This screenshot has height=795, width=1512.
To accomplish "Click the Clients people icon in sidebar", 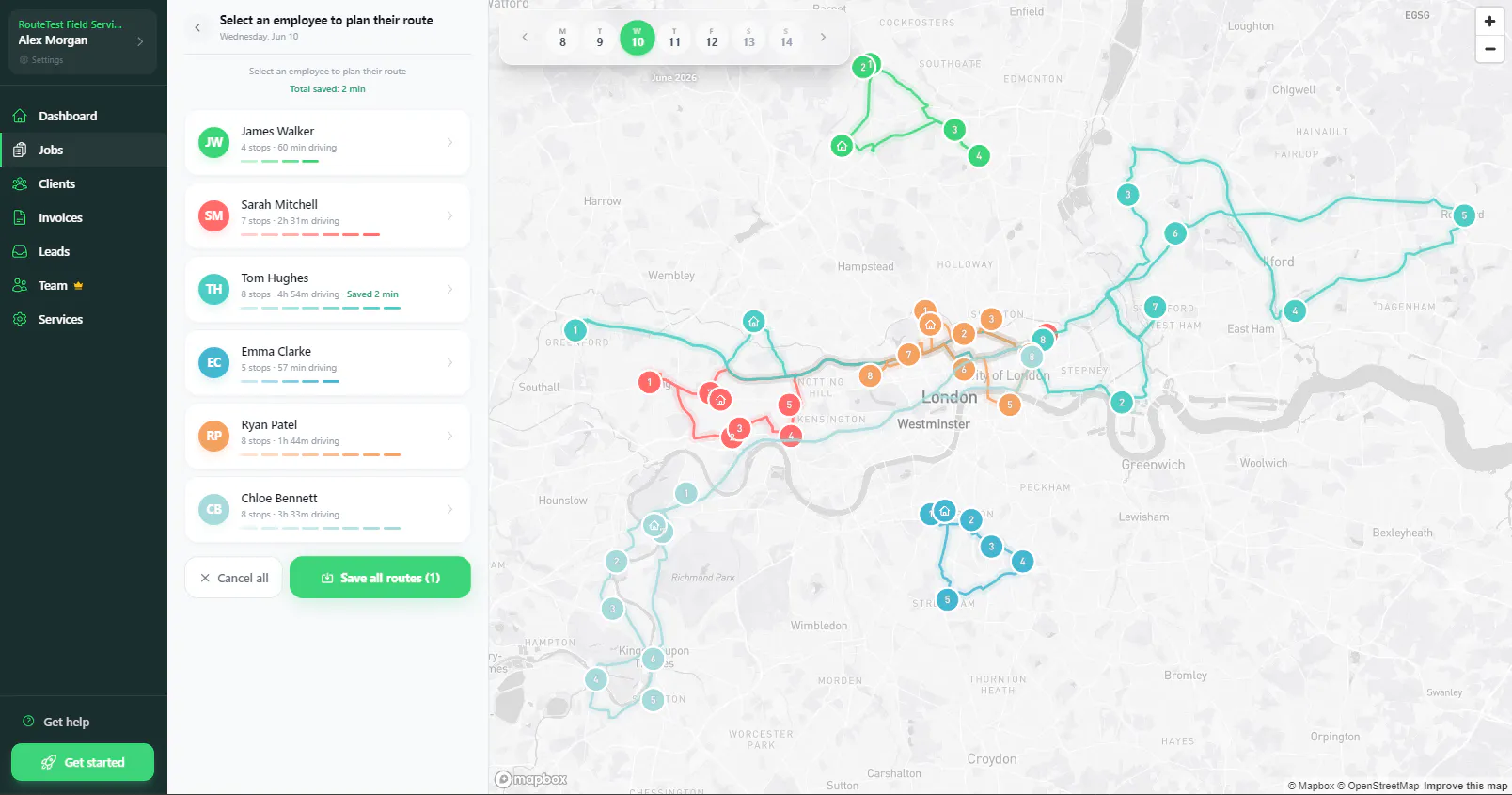I will [x=20, y=183].
